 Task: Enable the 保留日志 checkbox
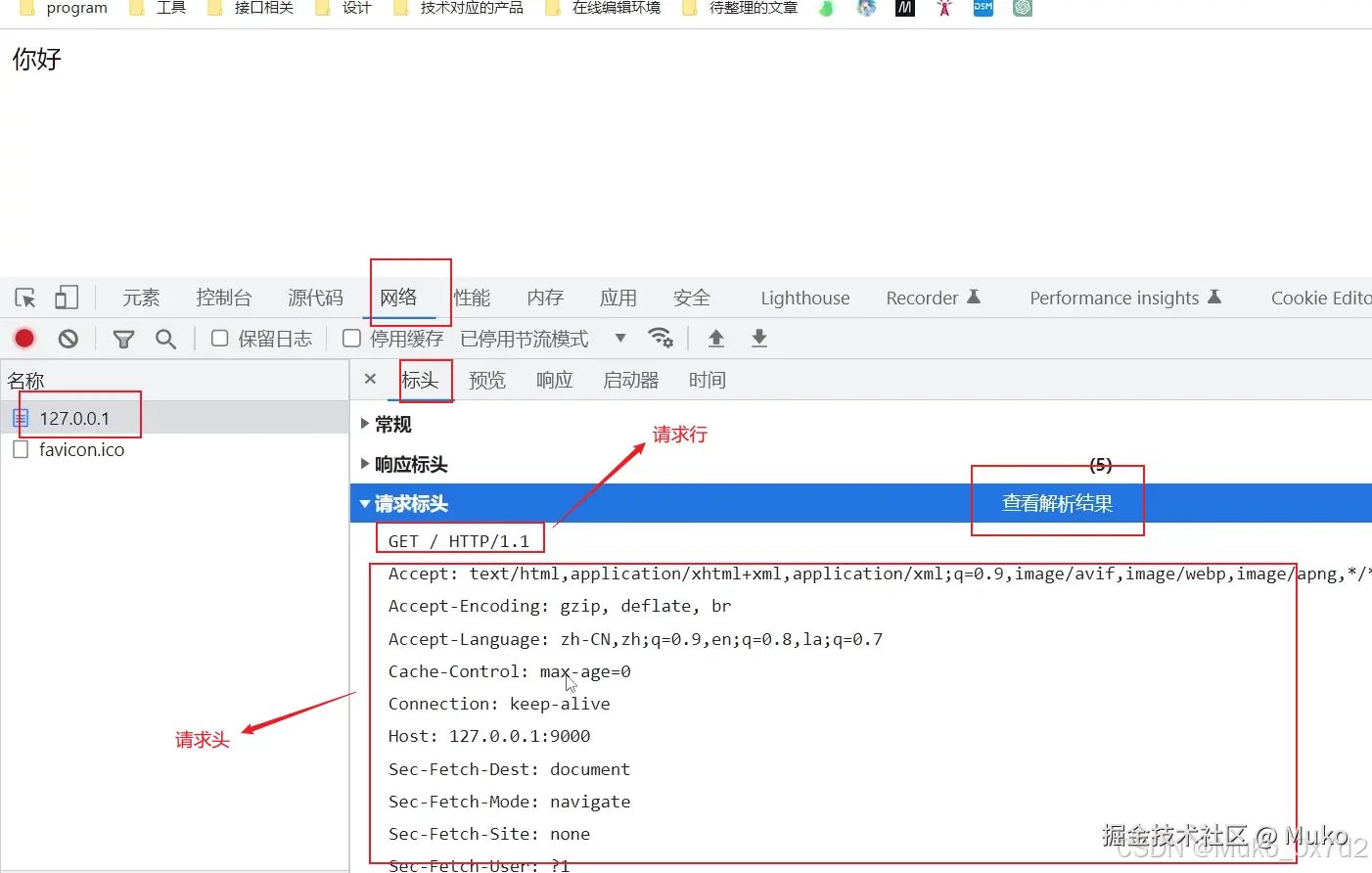(220, 338)
